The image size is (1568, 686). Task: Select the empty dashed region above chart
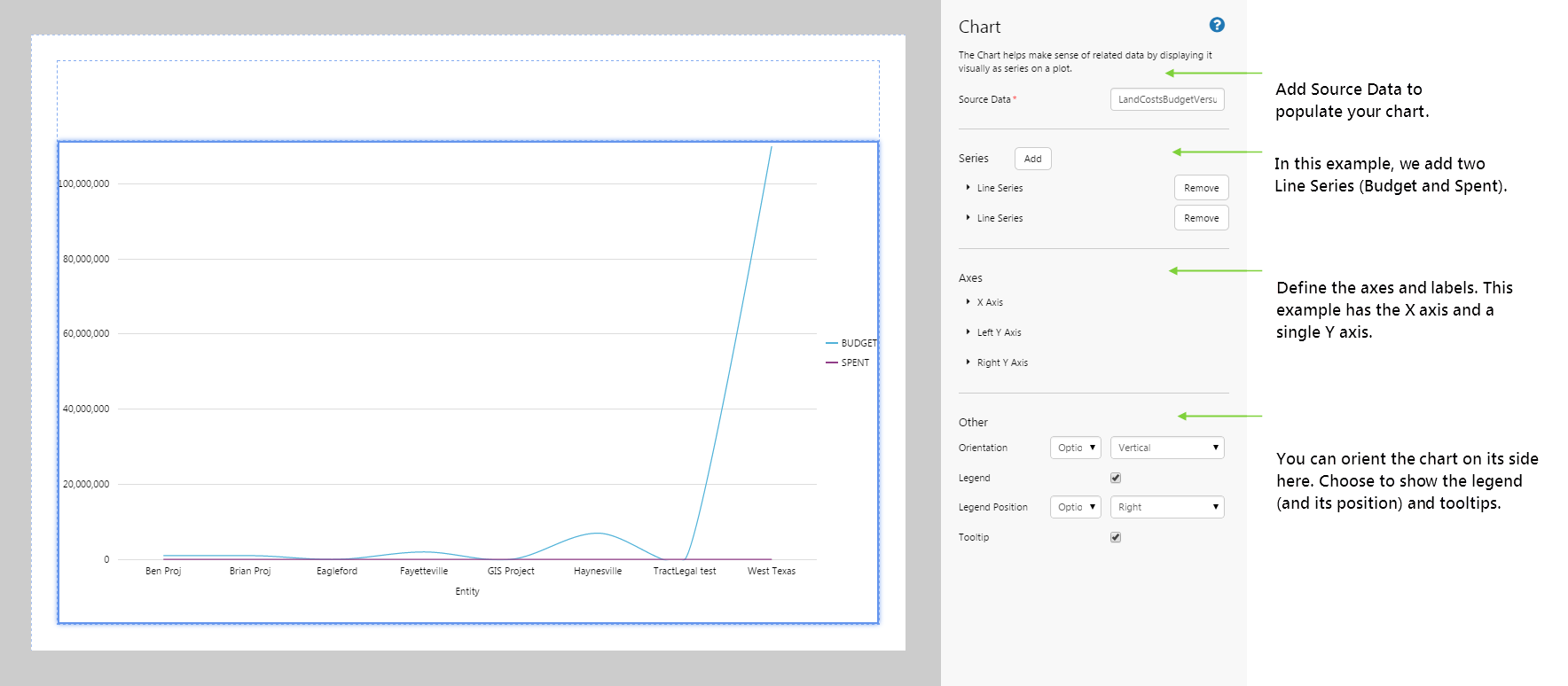[468, 100]
